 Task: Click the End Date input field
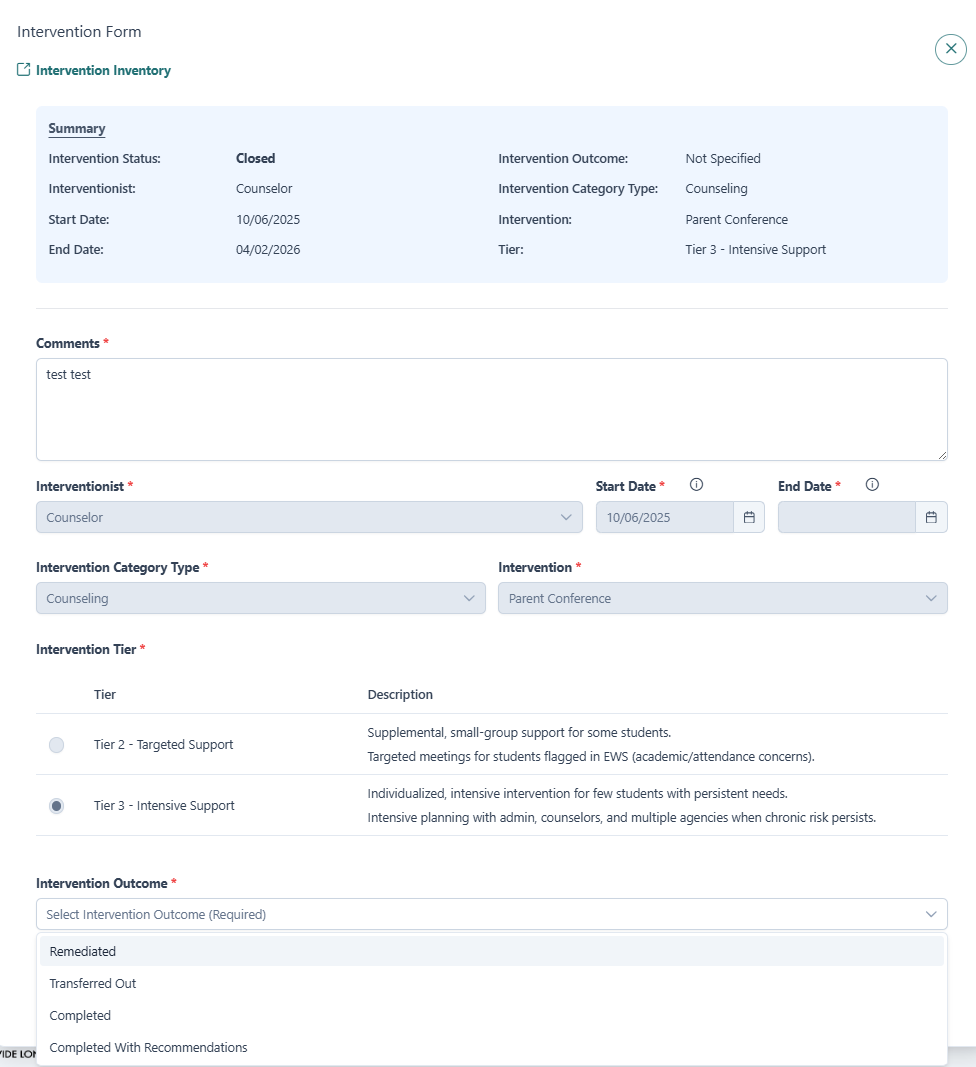(846, 517)
